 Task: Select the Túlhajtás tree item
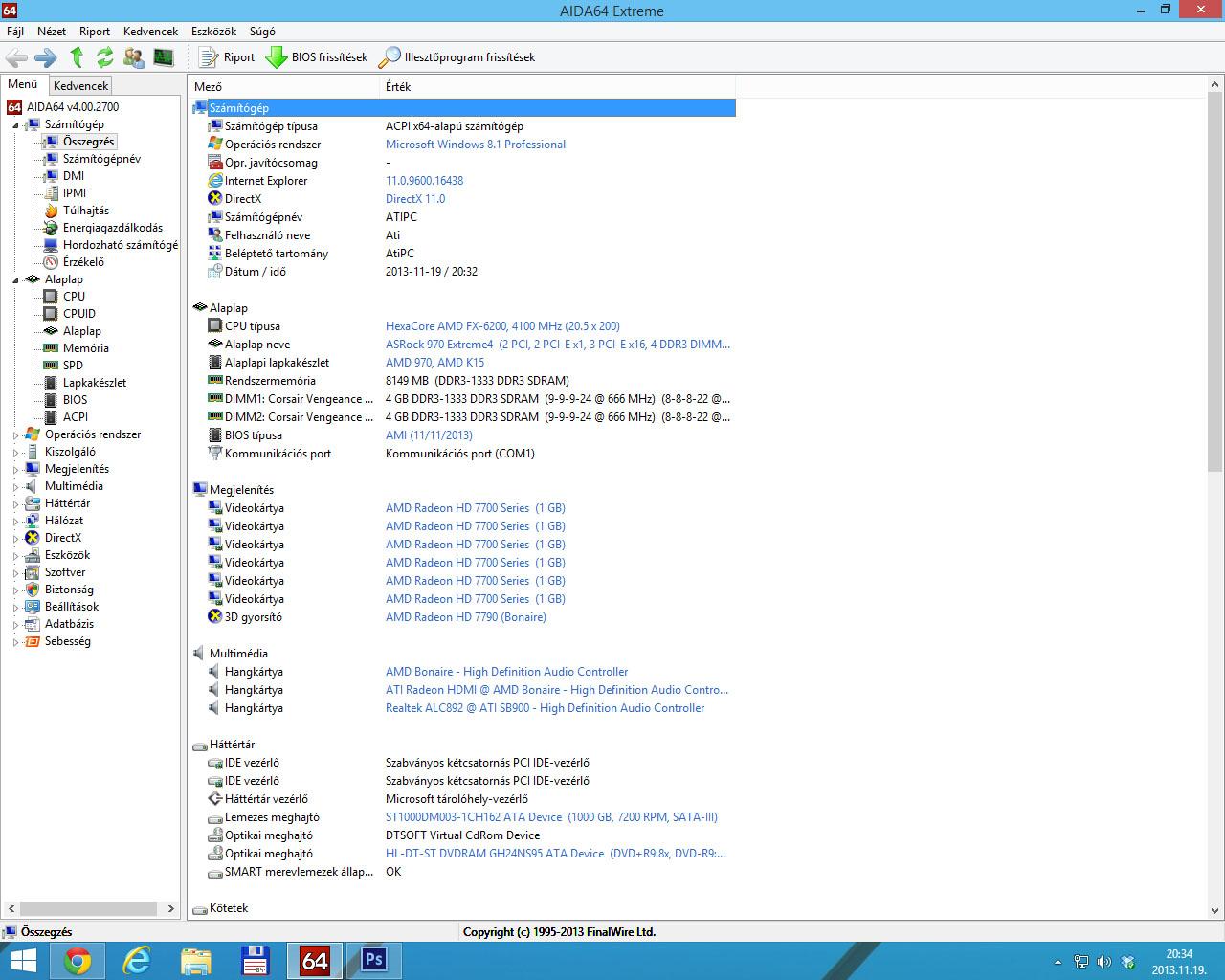coord(86,210)
